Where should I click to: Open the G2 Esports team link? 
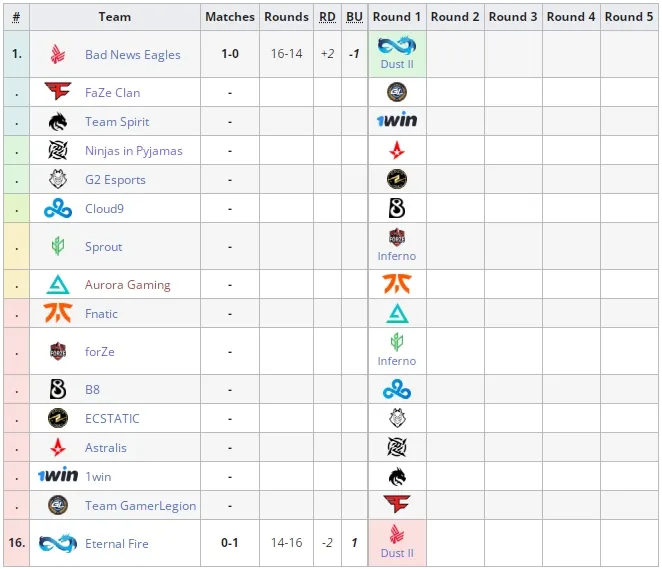[115, 180]
